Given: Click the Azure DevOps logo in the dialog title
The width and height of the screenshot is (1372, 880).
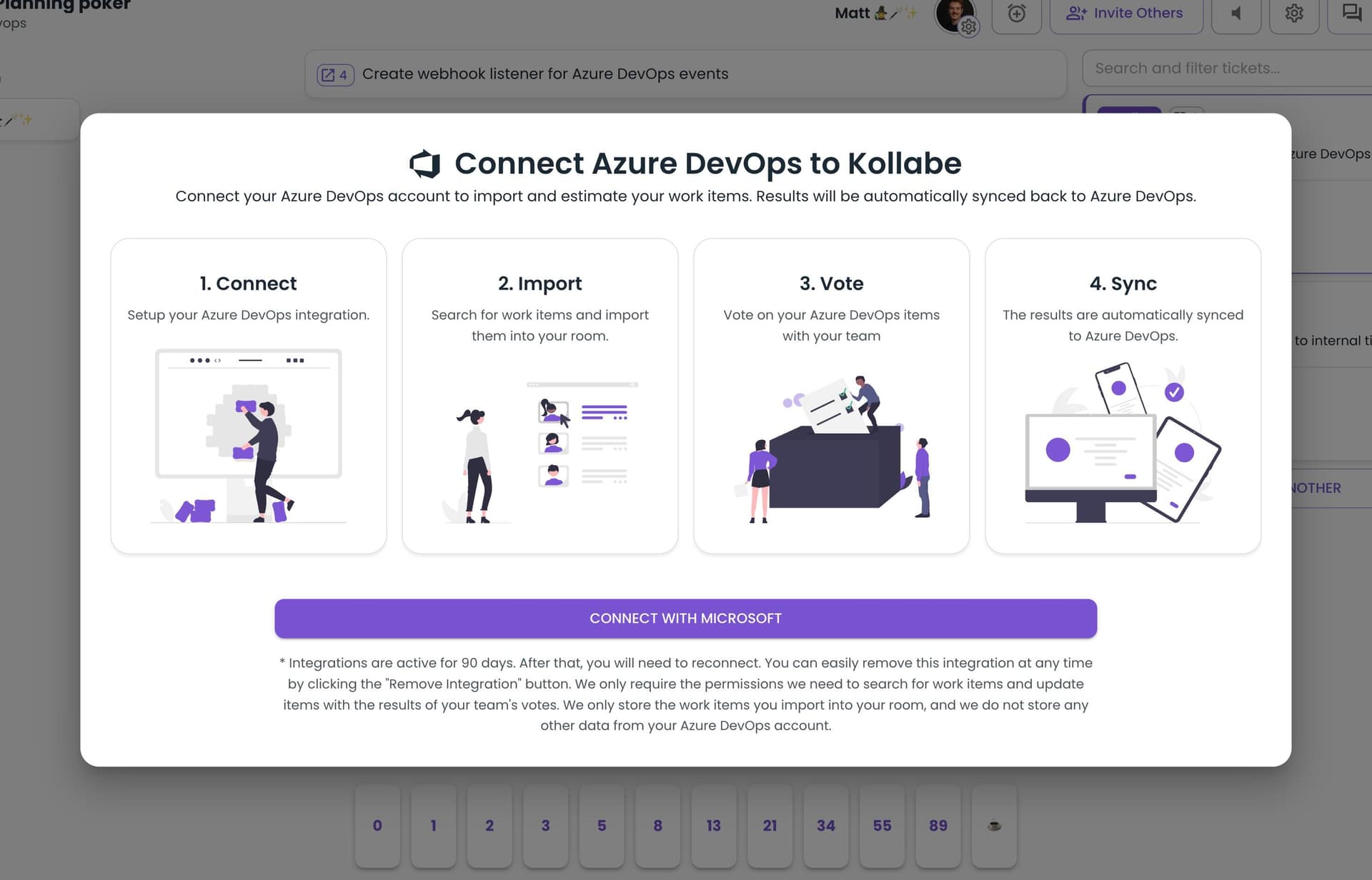Looking at the screenshot, I should tap(424, 163).
